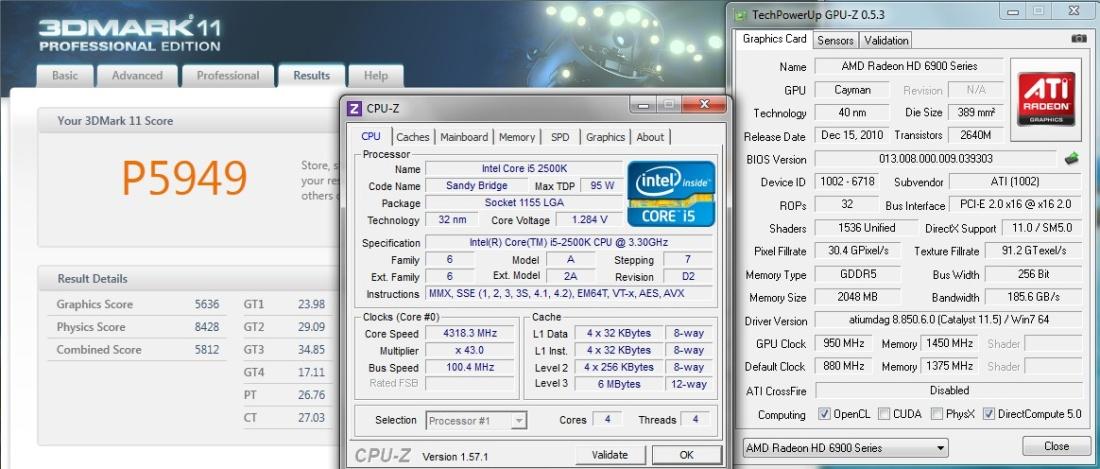Click the CPU-Z Code Name Sandy Bridge field
This screenshot has height=469, width=1100.
click(x=477, y=186)
